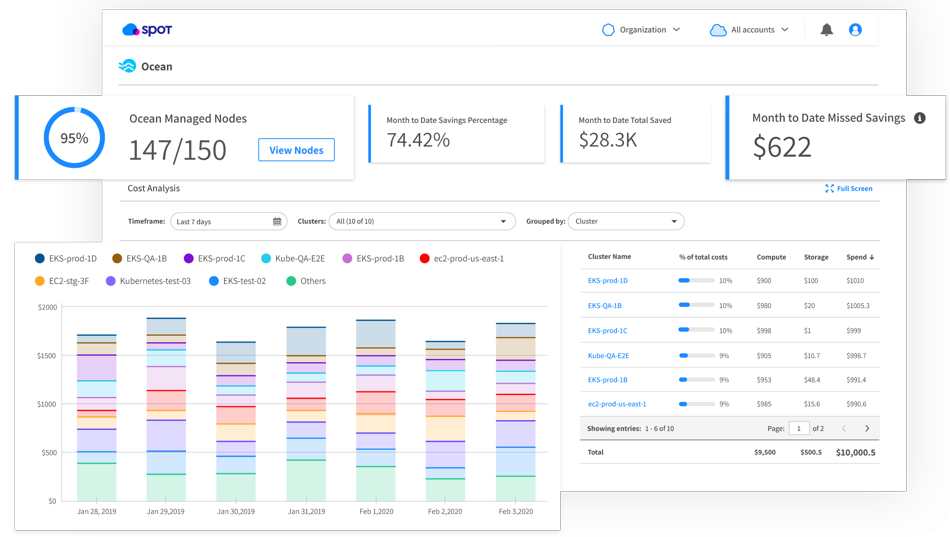Click the Full Screen link
This screenshot has width=950, height=537.
coord(854,188)
